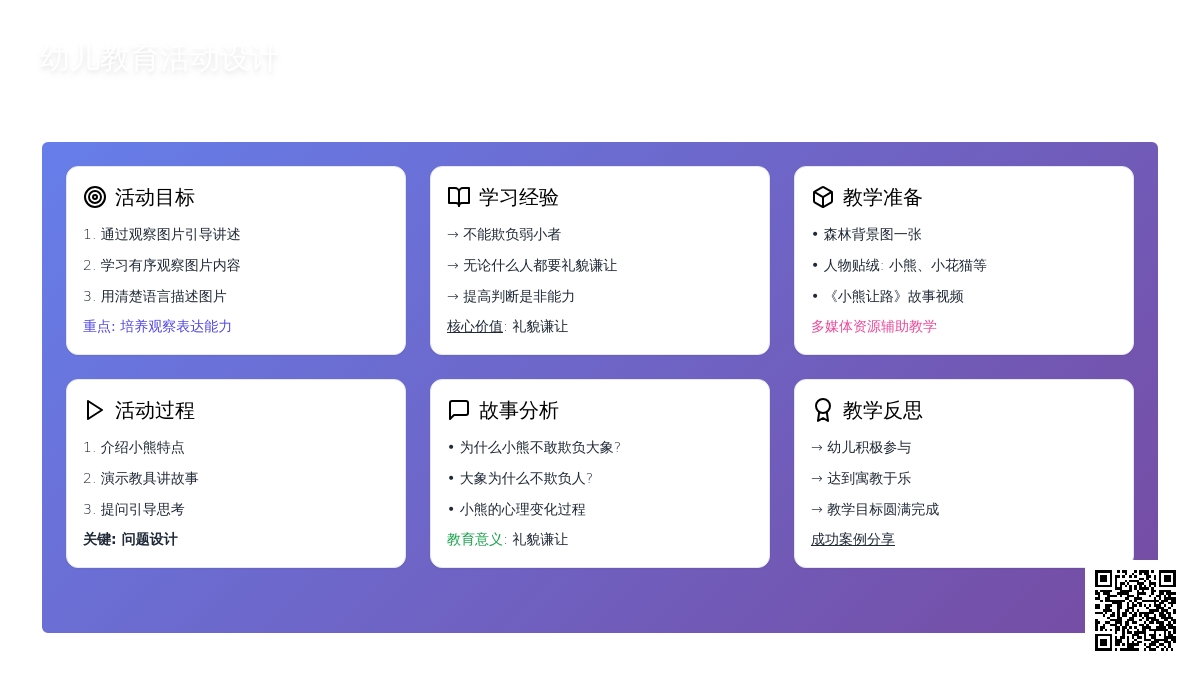This screenshot has width=1200, height=675.
Task: Click the question 为什么小熊不敢欺负大象?
Action: click(534, 447)
